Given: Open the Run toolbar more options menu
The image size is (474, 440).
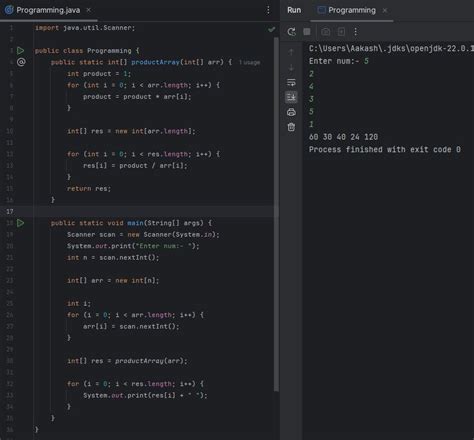Looking at the screenshot, I should point(356,32).
